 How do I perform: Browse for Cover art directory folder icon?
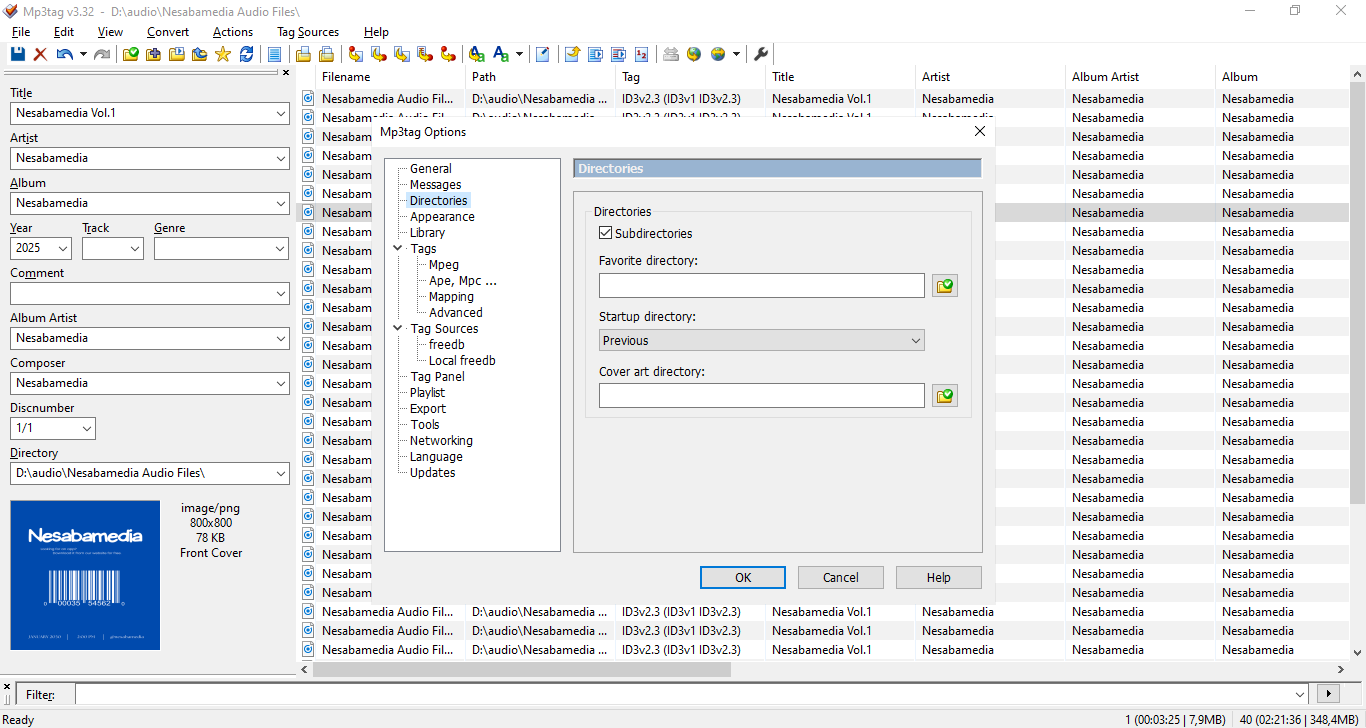pyautogui.click(x=944, y=396)
